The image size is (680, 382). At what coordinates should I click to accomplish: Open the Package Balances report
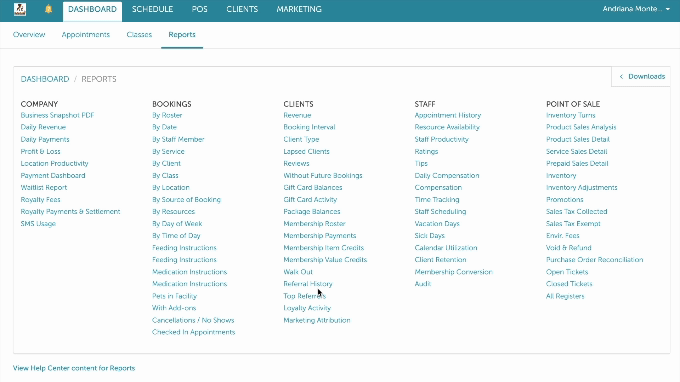point(312,212)
